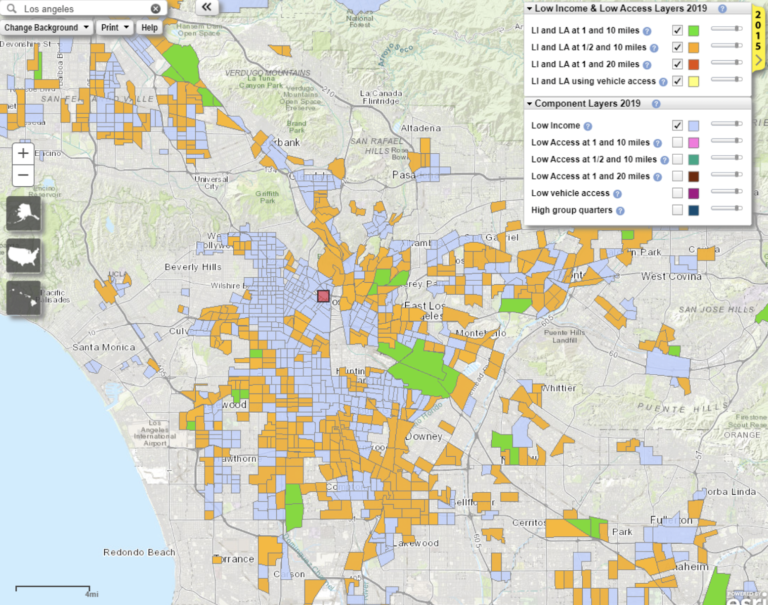Image resolution: width=768 pixels, height=605 pixels.
Task: Open help for Component Layers 2019
Action: pyautogui.click(x=656, y=104)
